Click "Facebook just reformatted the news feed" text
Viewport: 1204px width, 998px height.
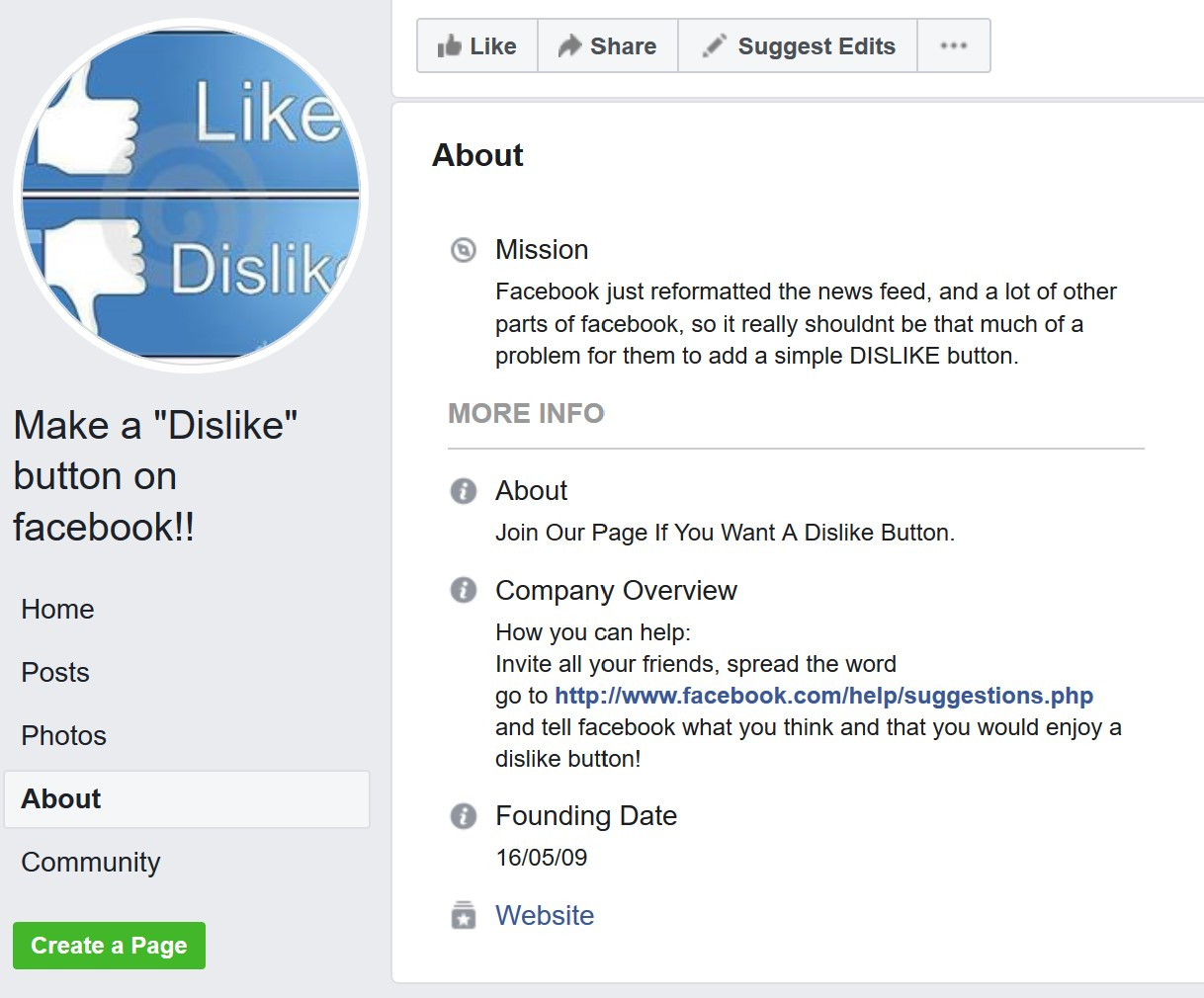(x=712, y=291)
